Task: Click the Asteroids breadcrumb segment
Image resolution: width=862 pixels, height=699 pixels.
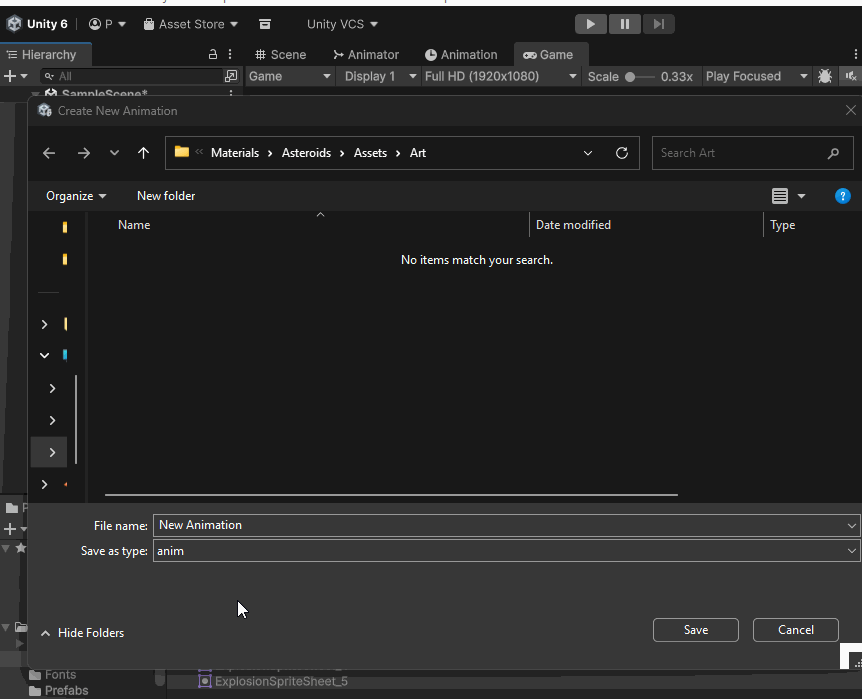Action: 306,153
